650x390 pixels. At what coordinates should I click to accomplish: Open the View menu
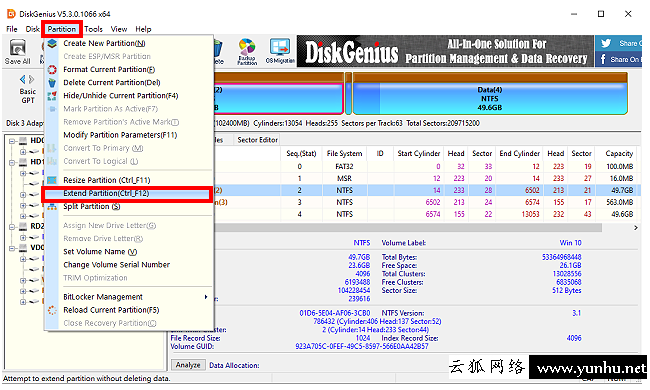click(119, 29)
